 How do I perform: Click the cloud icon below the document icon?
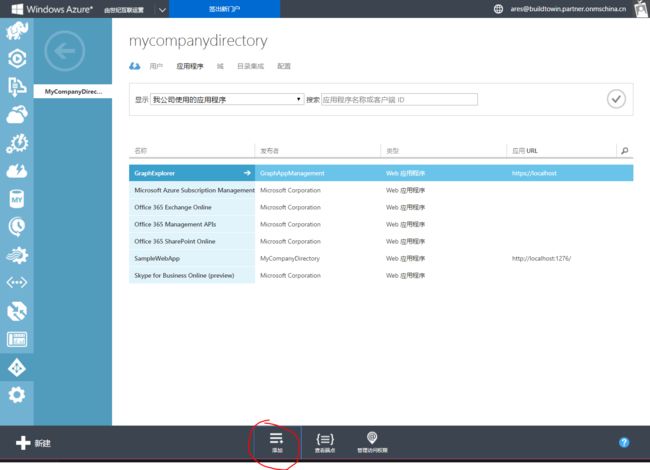click(x=17, y=114)
